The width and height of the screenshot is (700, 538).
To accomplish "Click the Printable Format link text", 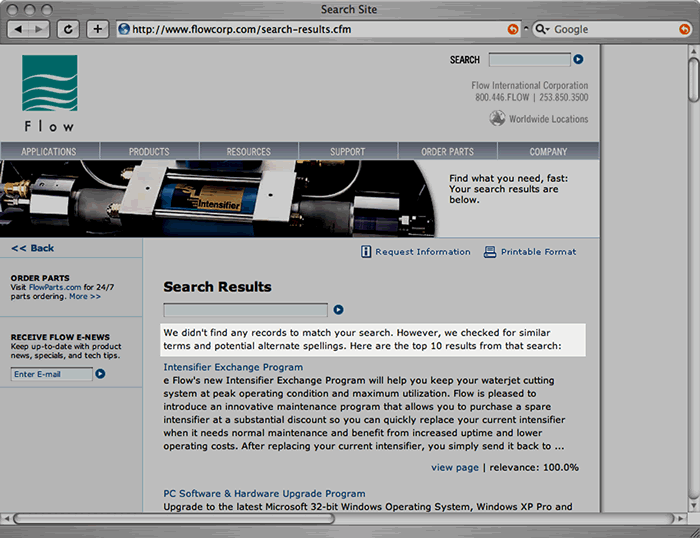I will click(538, 252).
